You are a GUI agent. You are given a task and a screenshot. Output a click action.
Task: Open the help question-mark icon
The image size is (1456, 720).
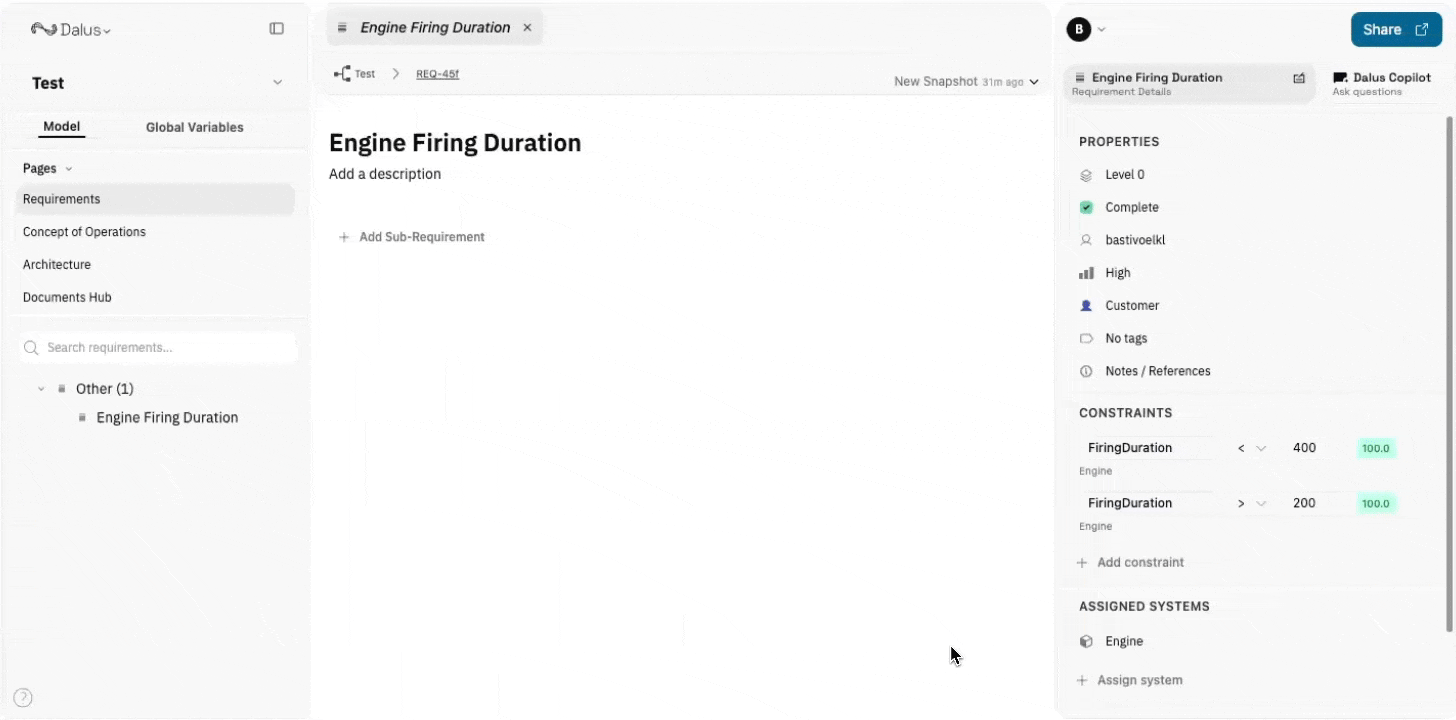pyautogui.click(x=22, y=696)
